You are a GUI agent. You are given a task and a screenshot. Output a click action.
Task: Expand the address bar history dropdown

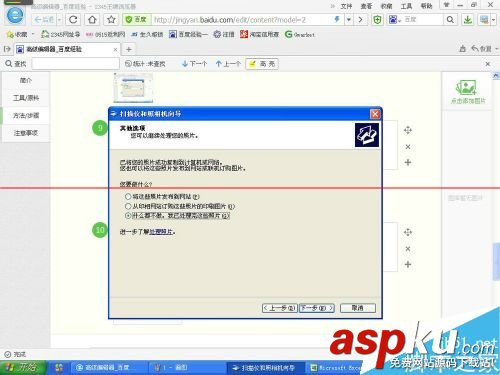(349, 20)
